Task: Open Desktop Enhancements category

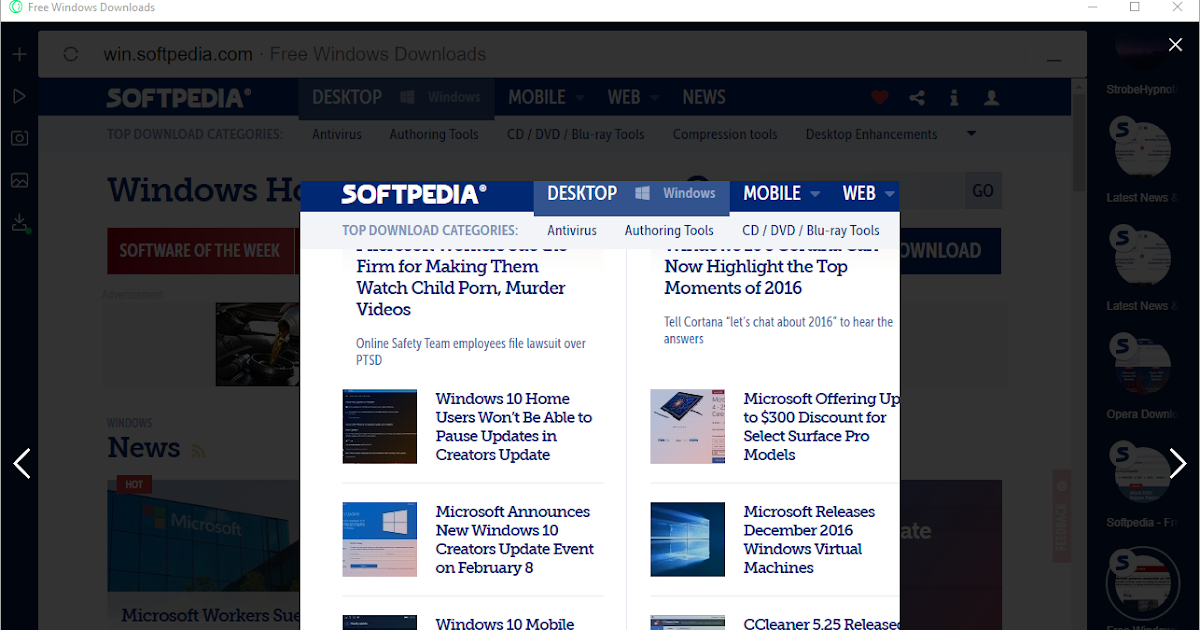Action: 872,134
